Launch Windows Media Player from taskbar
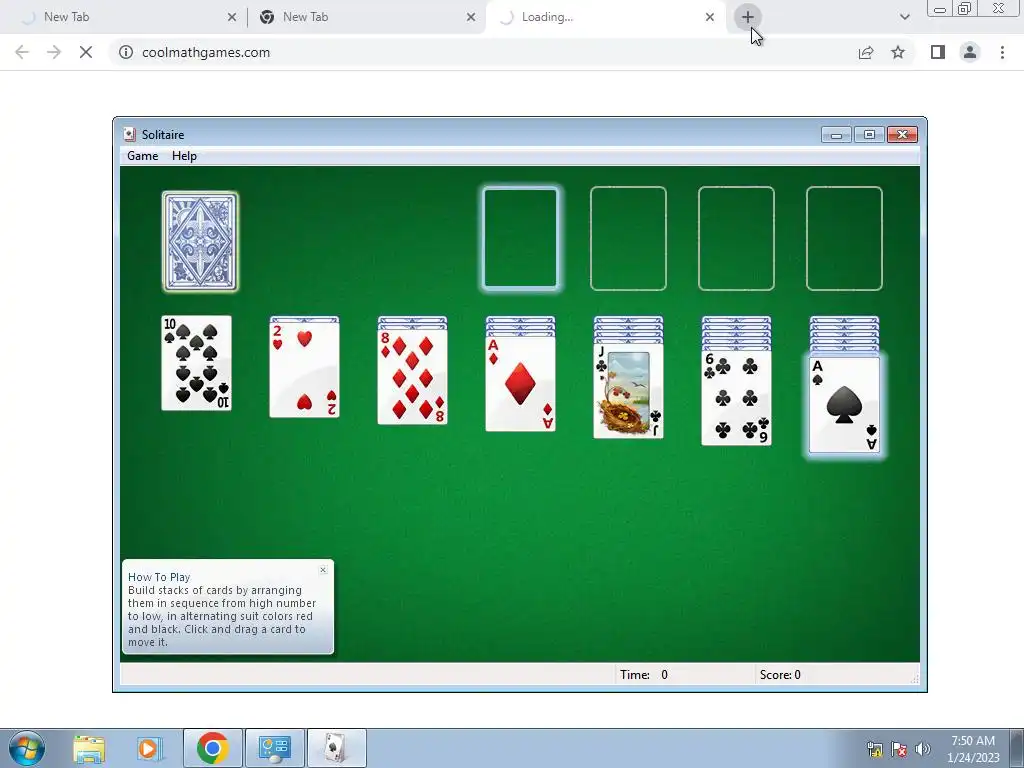1024x768 pixels. [x=150, y=748]
